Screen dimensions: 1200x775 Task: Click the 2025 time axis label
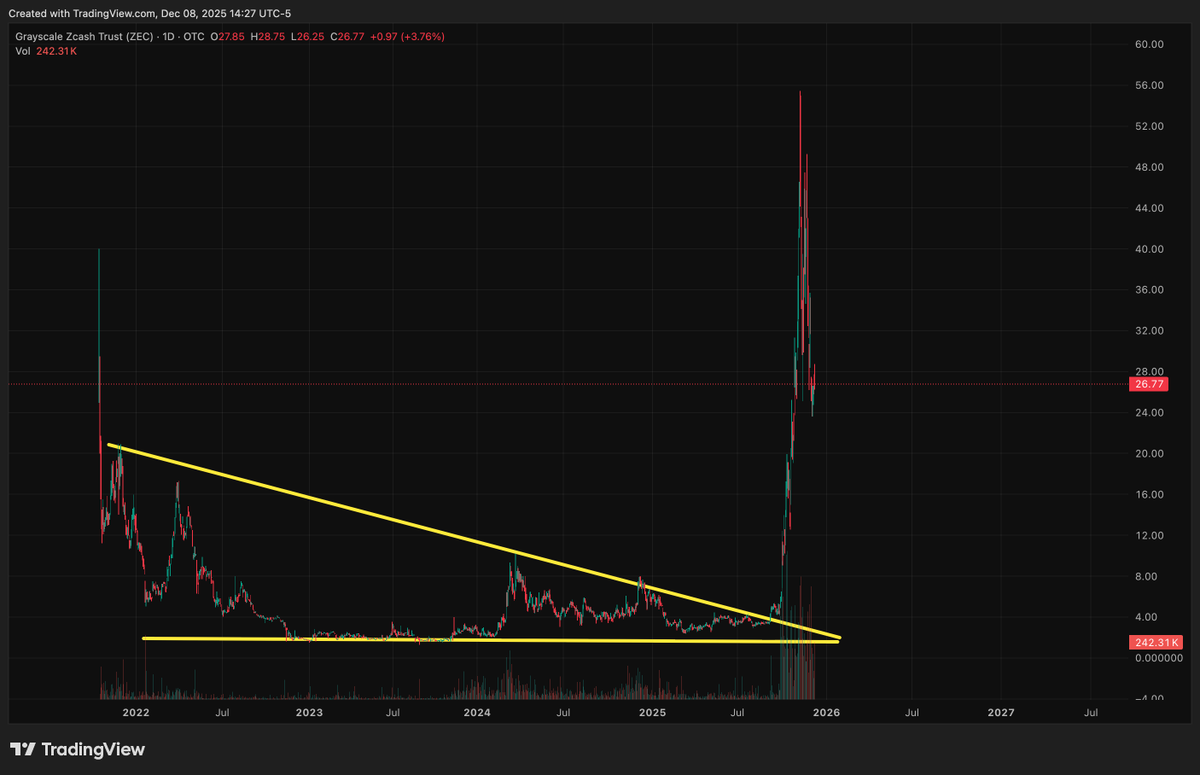point(652,712)
